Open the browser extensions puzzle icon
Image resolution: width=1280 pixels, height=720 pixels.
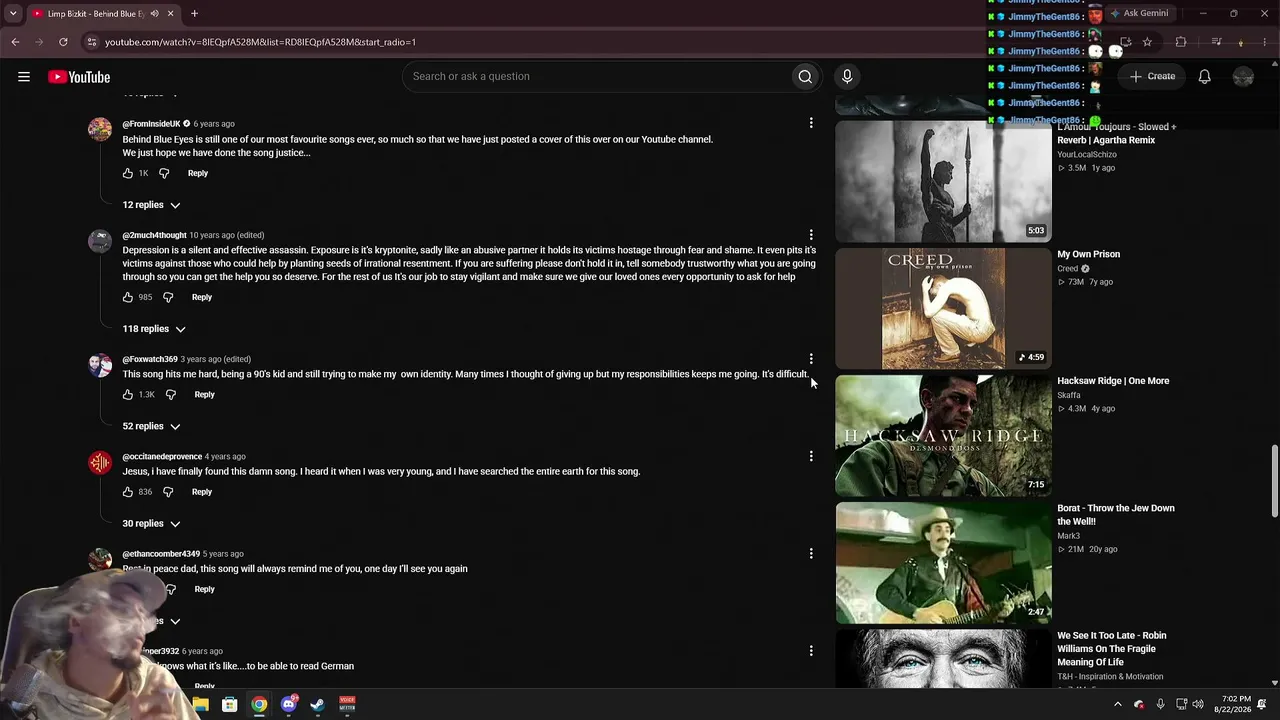[1181, 42]
